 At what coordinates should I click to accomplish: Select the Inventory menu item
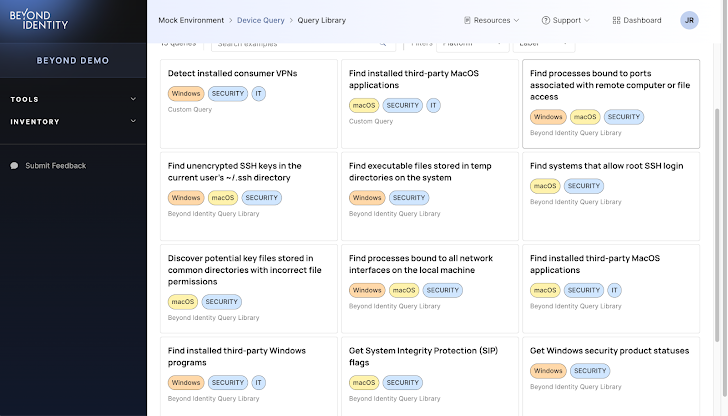coord(73,122)
